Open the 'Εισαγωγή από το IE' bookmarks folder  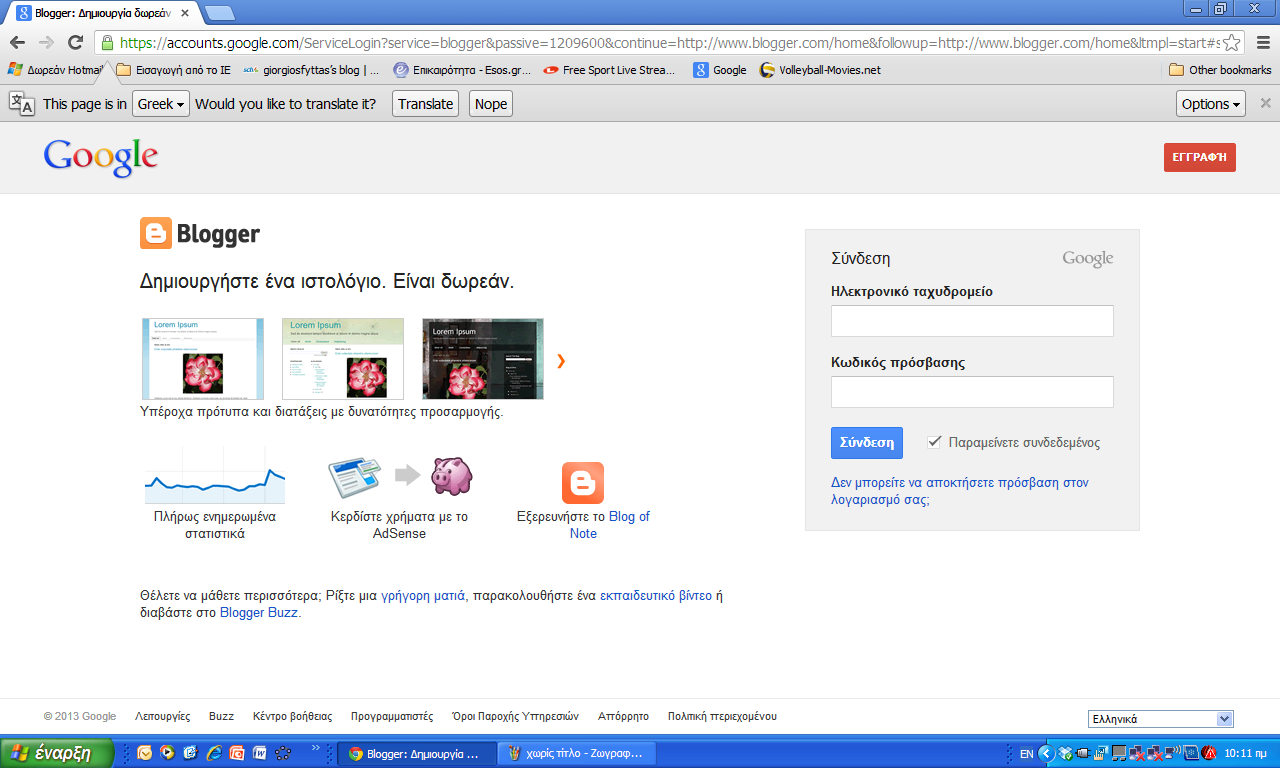point(174,70)
